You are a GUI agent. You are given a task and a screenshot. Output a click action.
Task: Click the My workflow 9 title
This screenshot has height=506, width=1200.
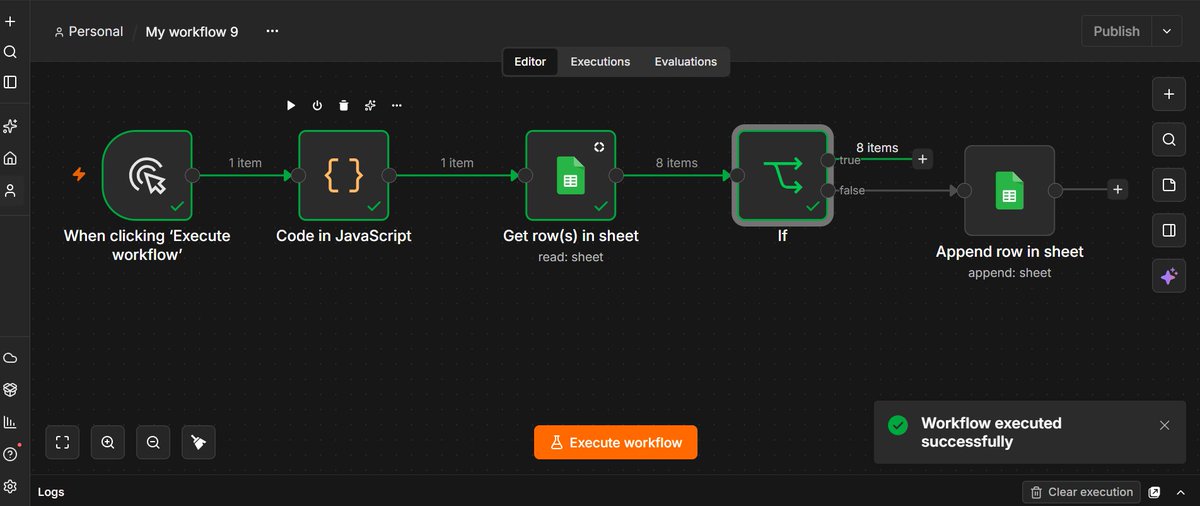point(192,31)
